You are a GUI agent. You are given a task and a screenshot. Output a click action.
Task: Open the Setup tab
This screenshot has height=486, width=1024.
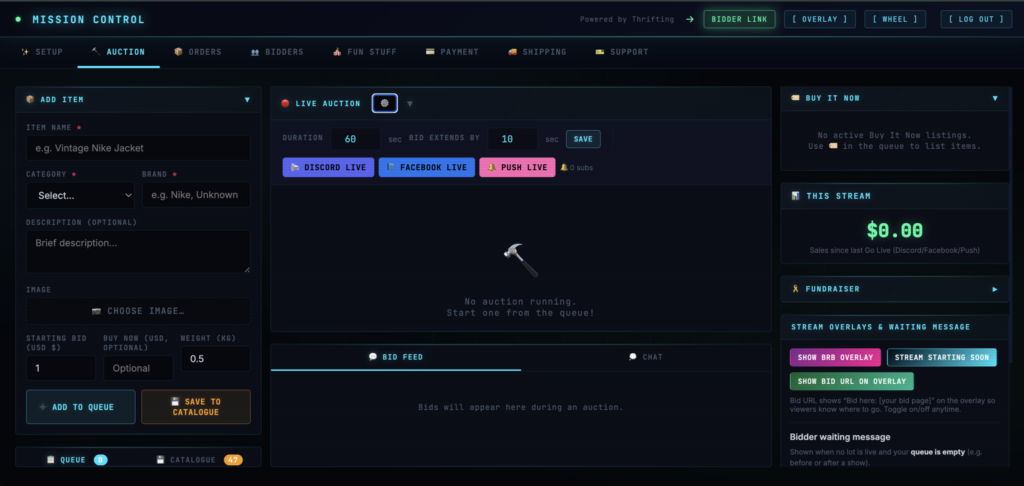point(42,52)
